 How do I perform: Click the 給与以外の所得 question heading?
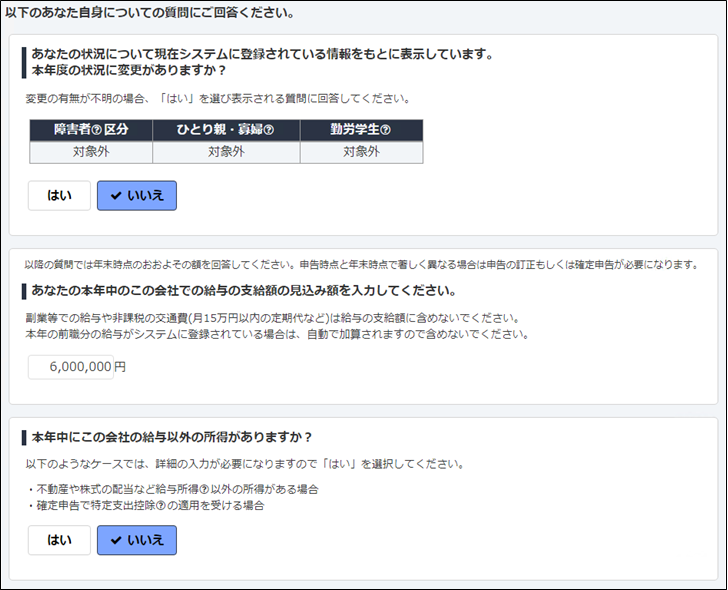click(172, 437)
